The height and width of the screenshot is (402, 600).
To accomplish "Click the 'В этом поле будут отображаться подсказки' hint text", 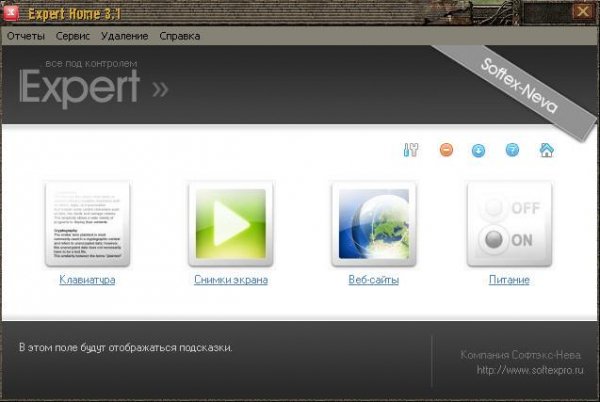I will coord(126,347).
